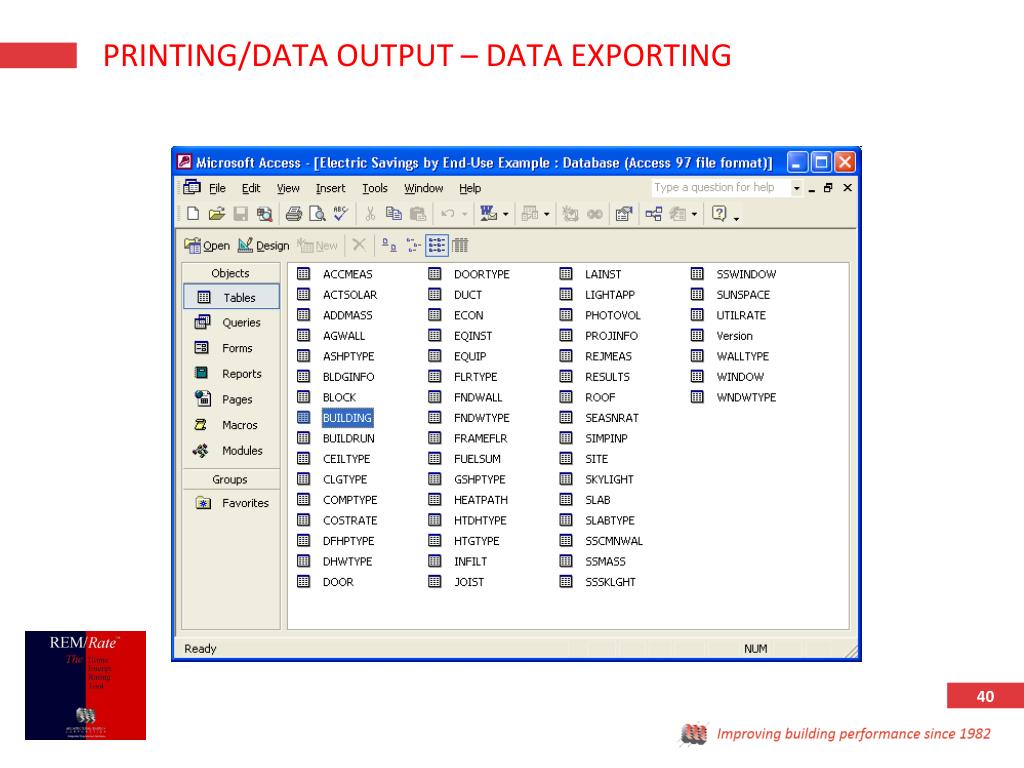Click the Relationships toolbar icon
The width and height of the screenshot is (1024, 768).
pos(654,214)
